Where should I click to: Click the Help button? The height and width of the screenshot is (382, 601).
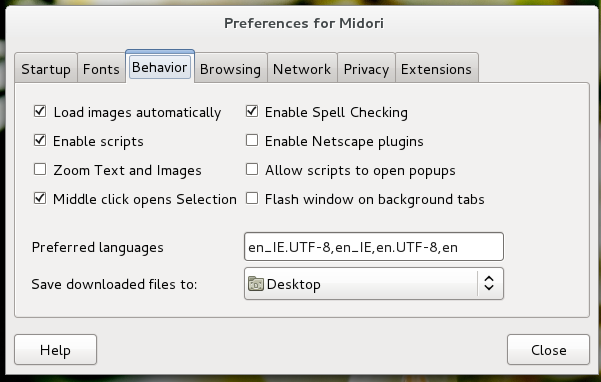(56, 350)
